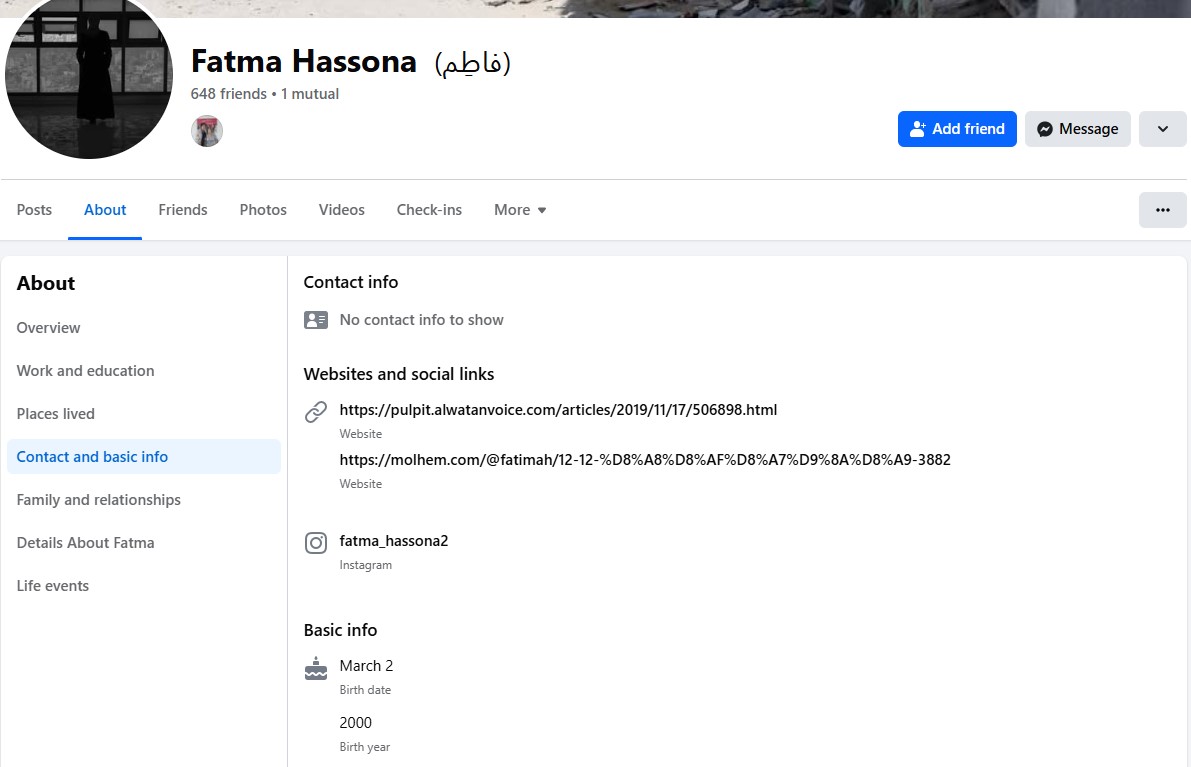The height and width of the screenshot is (767, 1191).
Task: Click the Instagram icon
Action: (316, 543)
